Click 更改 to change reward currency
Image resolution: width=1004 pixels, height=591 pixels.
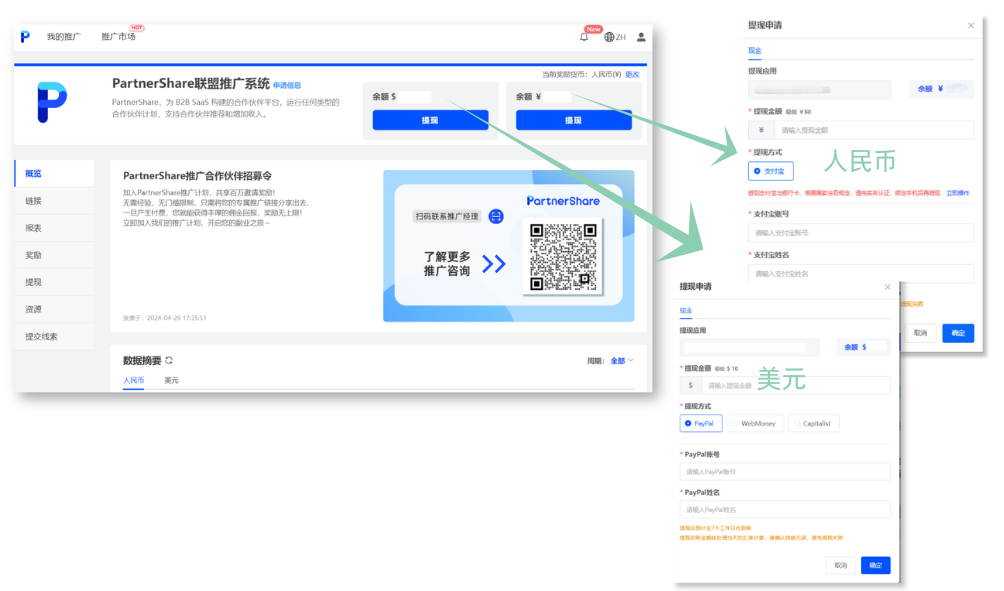pos(632,74)
